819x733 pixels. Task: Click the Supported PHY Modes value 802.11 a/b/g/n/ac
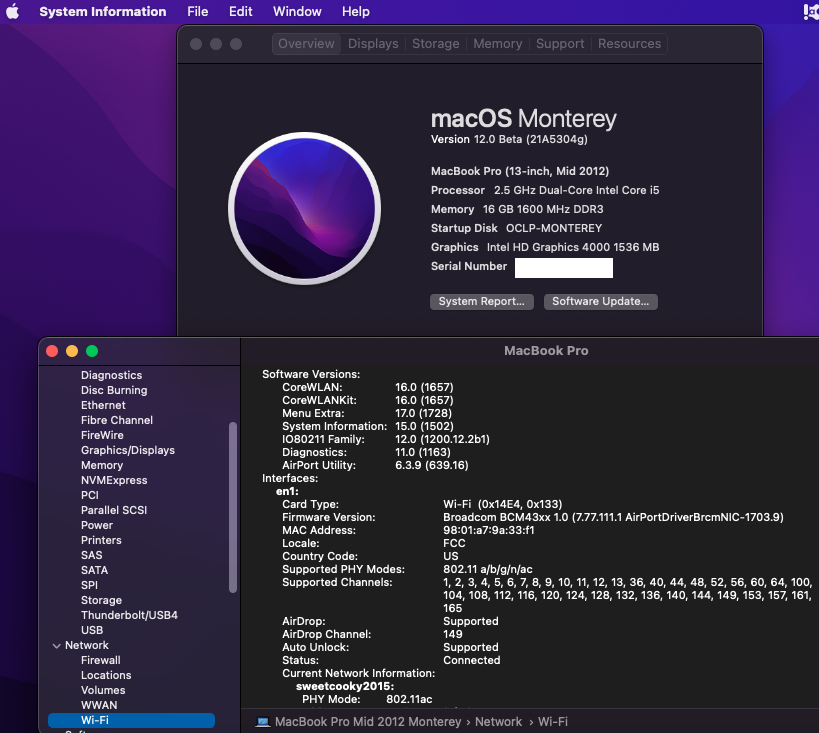coord(487,569)
